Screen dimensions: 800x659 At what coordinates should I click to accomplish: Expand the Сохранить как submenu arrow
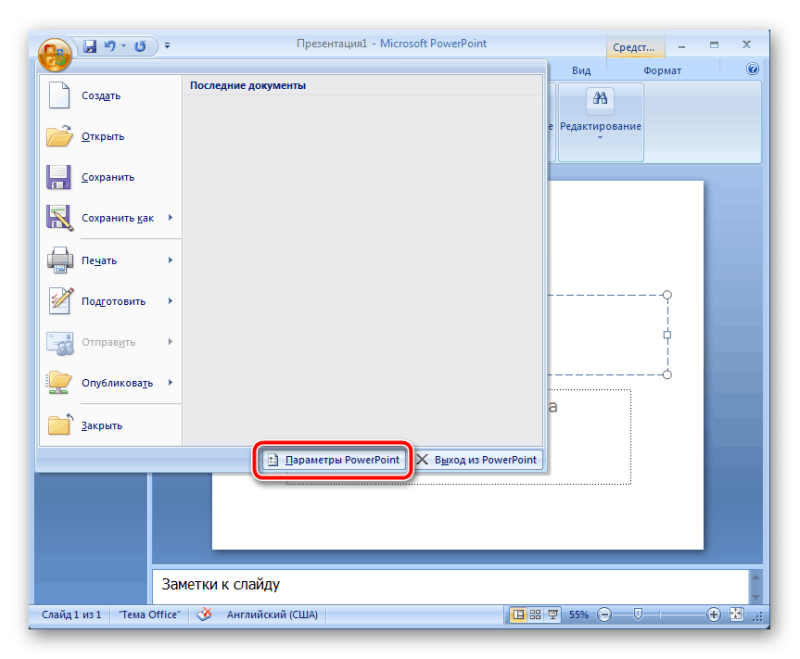171,218
